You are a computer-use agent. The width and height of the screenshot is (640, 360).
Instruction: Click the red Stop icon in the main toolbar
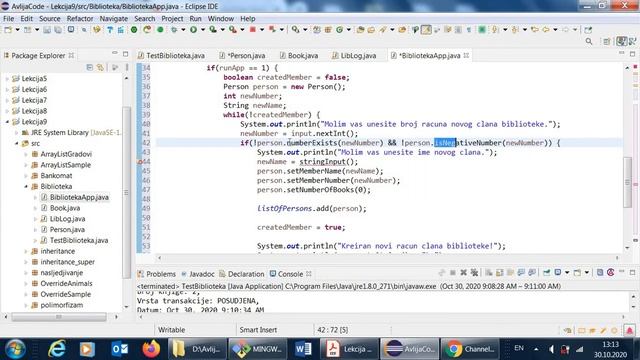tap(253, 30)
